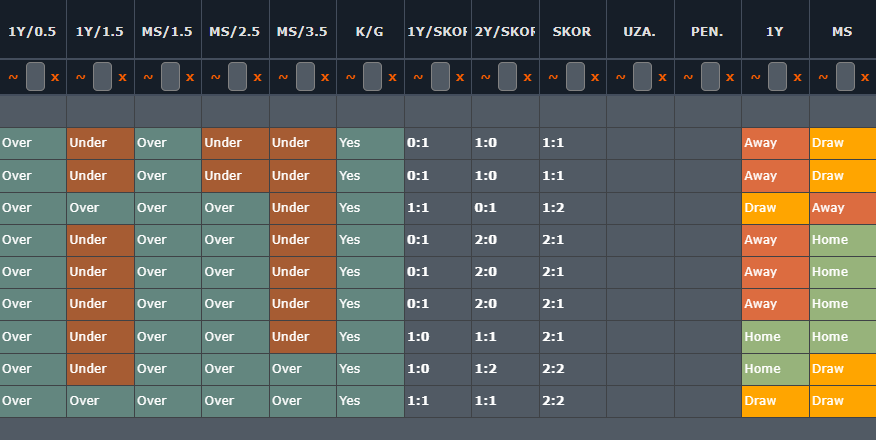Click the tilde icon in the 1Y/1.5 column

click(80, 77)
